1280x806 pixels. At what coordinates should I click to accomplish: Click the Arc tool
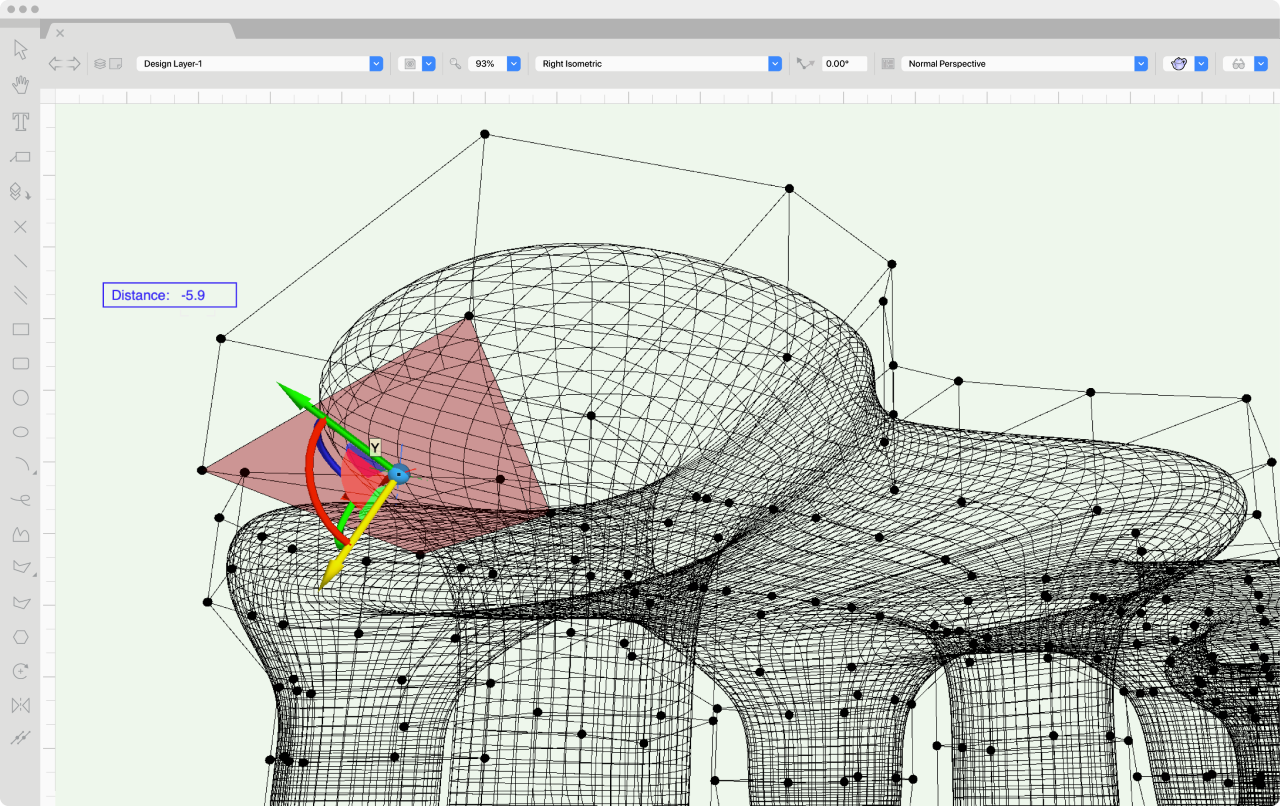click(20, 465)
